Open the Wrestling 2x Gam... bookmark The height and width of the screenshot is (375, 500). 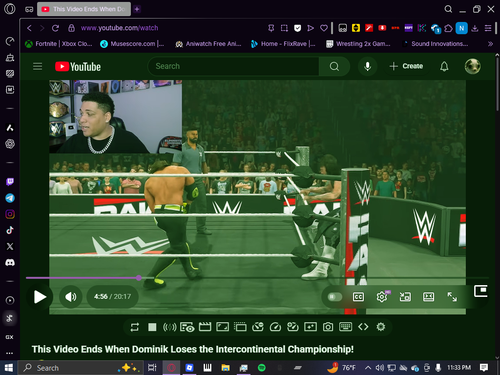click(358, 44)
